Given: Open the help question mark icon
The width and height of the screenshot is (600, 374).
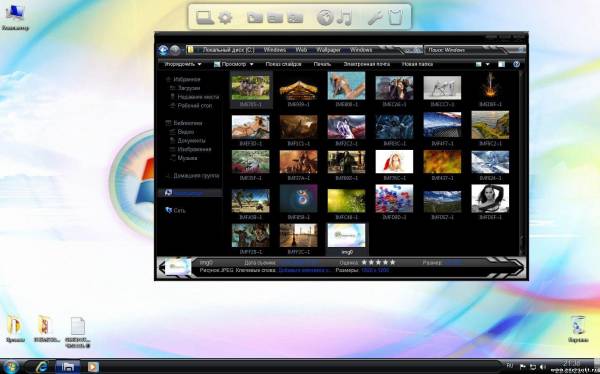Looking at the screenshot, I should (x=516, y=64).
